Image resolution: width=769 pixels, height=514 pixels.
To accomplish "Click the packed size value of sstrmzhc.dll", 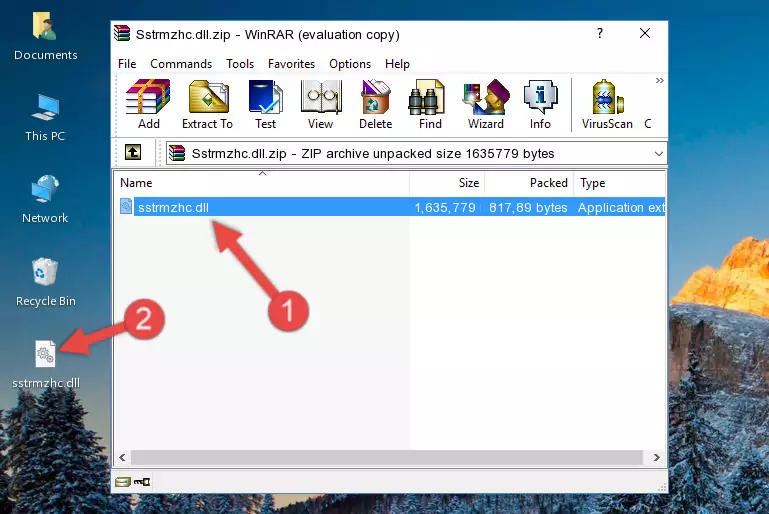I will click(x=528, y=207).
